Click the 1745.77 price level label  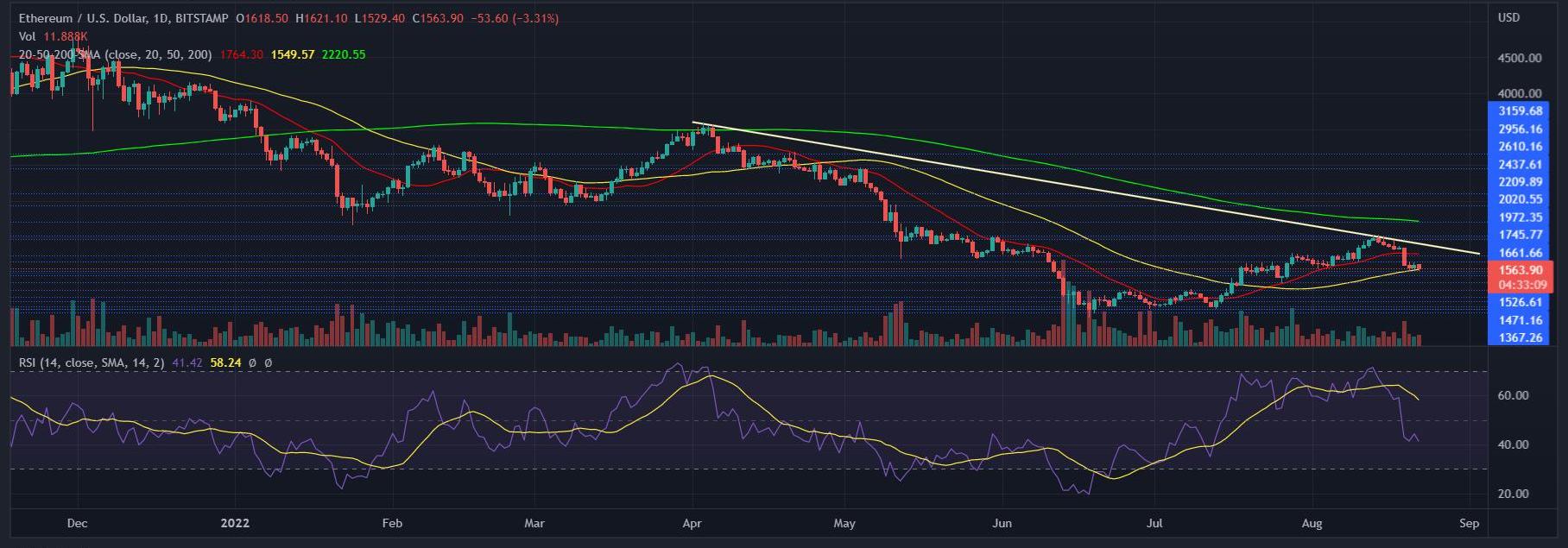pos(1521,235)
